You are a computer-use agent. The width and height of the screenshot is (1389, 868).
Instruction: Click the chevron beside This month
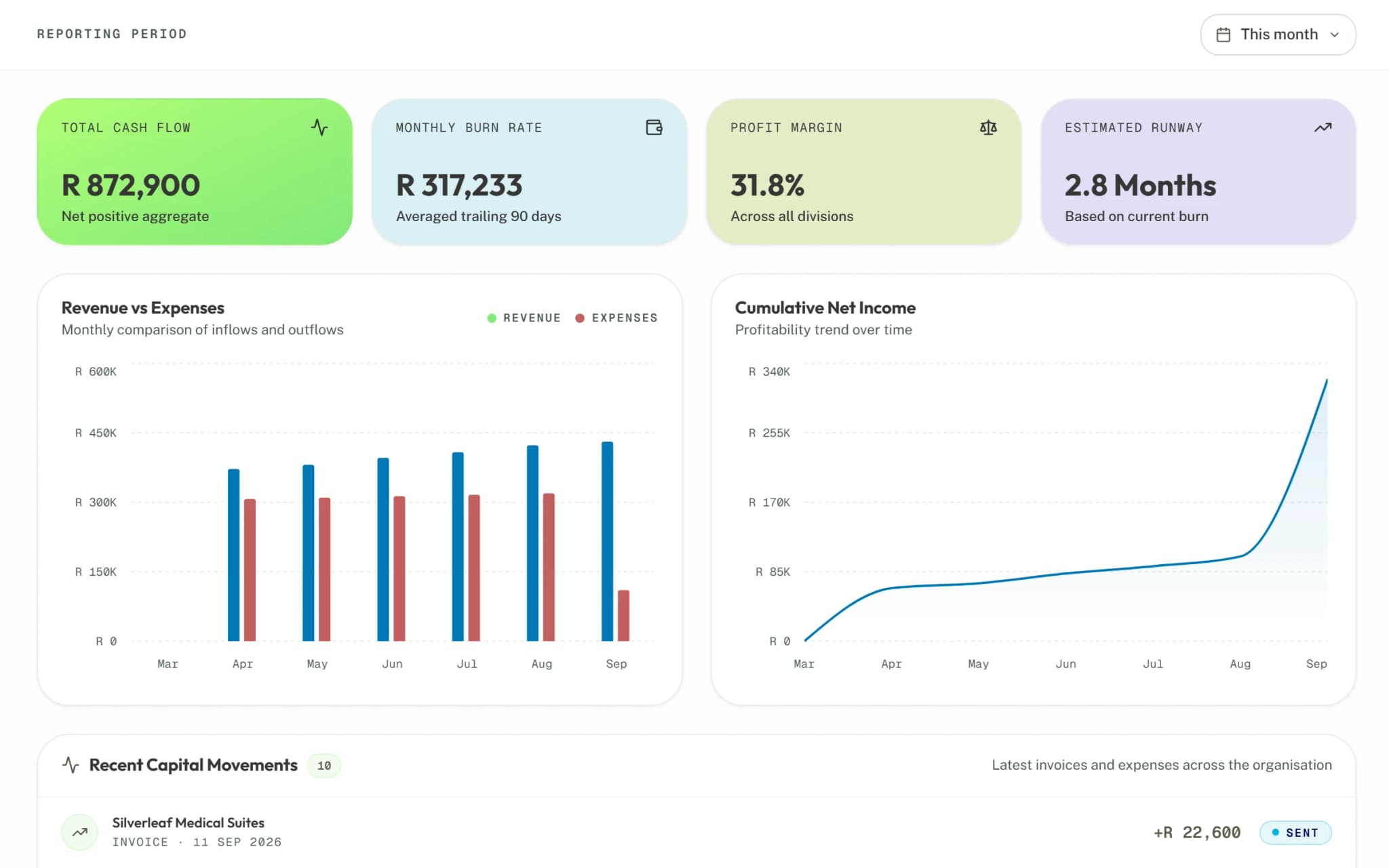1334,35
